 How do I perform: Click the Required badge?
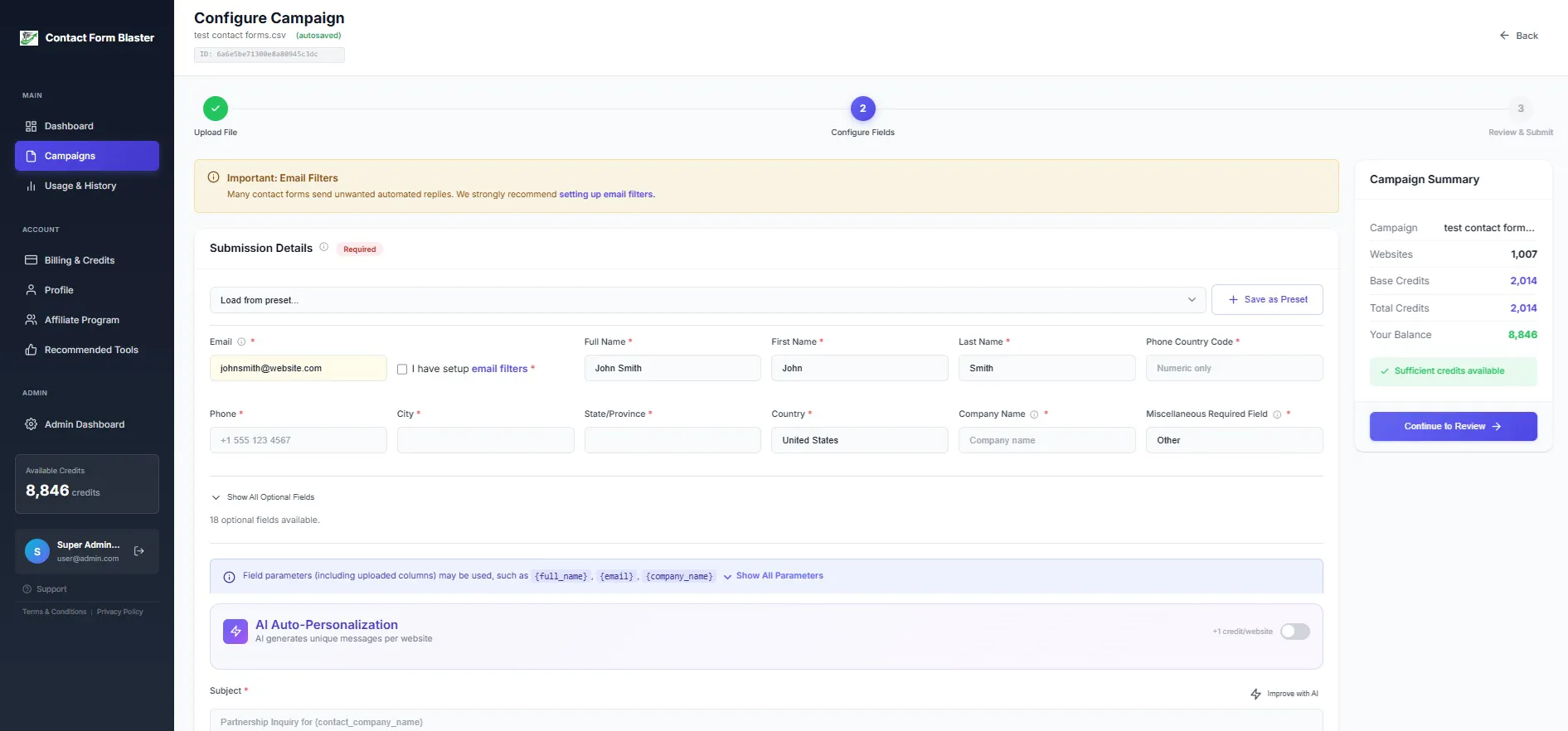point(360,249)
